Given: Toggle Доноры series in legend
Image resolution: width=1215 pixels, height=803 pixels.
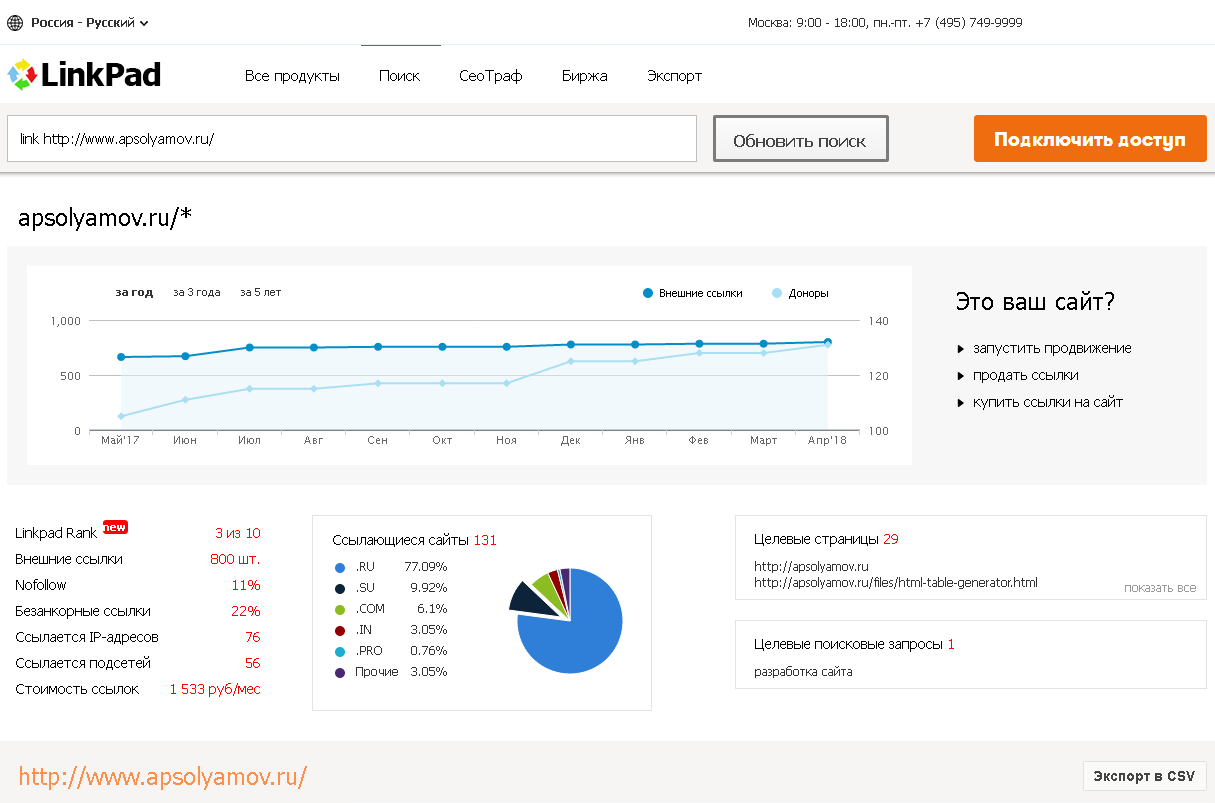Looking at the screenshot, I should 800,293.
